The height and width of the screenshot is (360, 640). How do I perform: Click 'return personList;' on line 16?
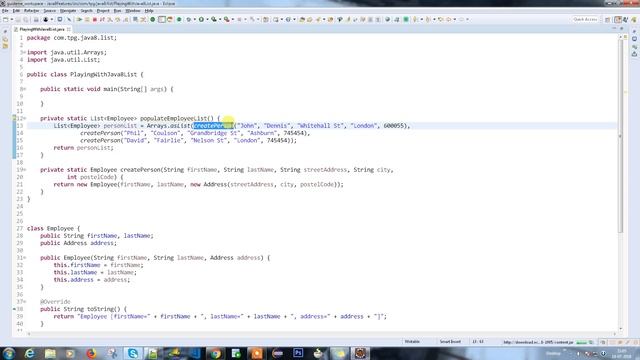click(83, 148)
